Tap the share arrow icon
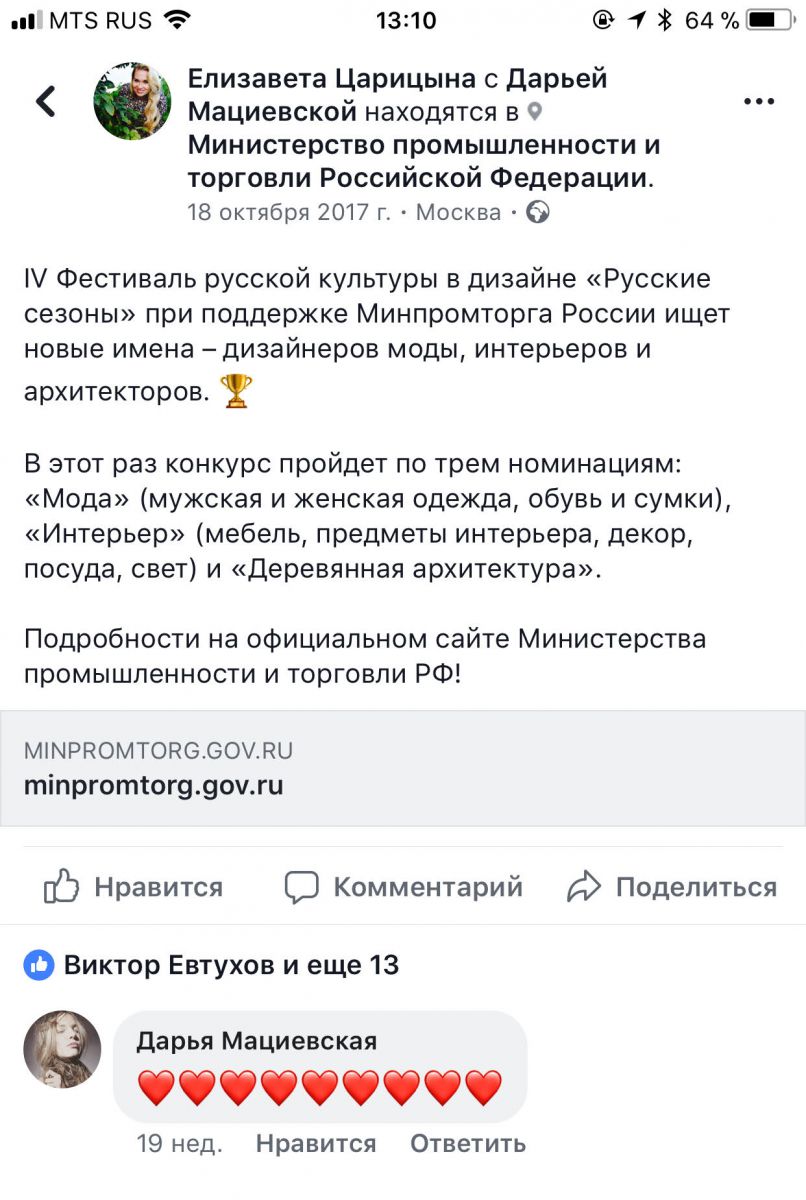The height and width of the screenshot is (1200, 806). [583, 887]
